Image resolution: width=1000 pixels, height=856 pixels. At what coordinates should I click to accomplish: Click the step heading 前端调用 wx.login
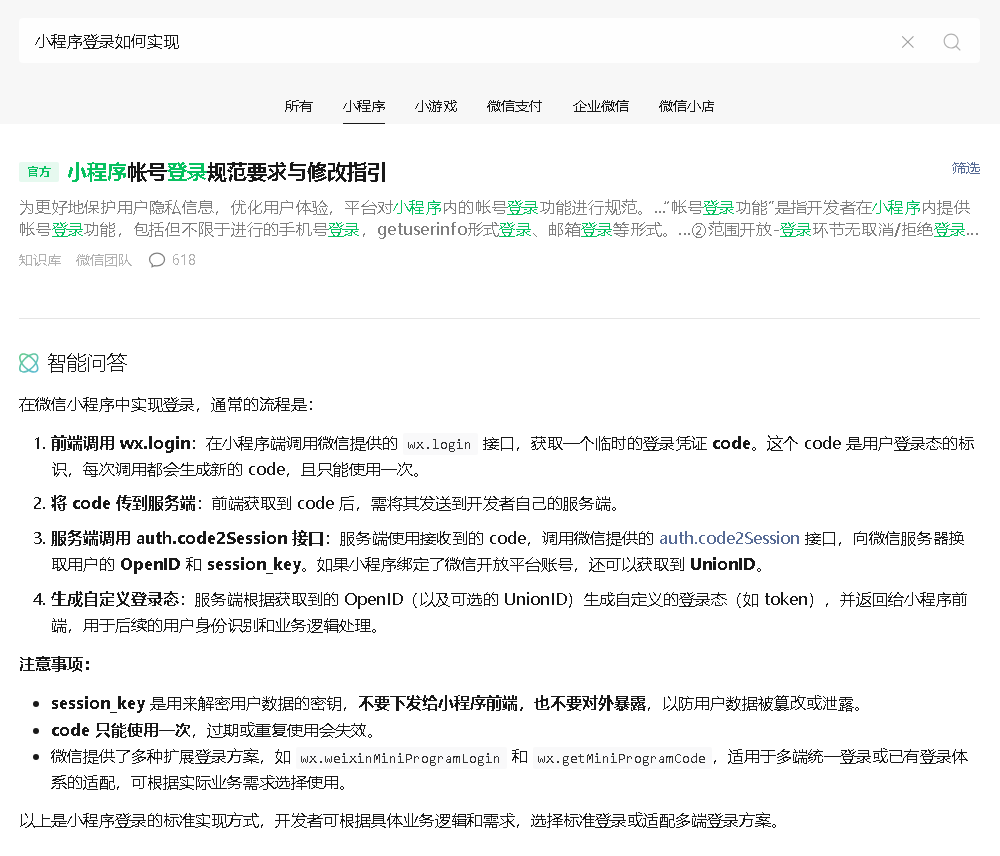coord(121,443)
